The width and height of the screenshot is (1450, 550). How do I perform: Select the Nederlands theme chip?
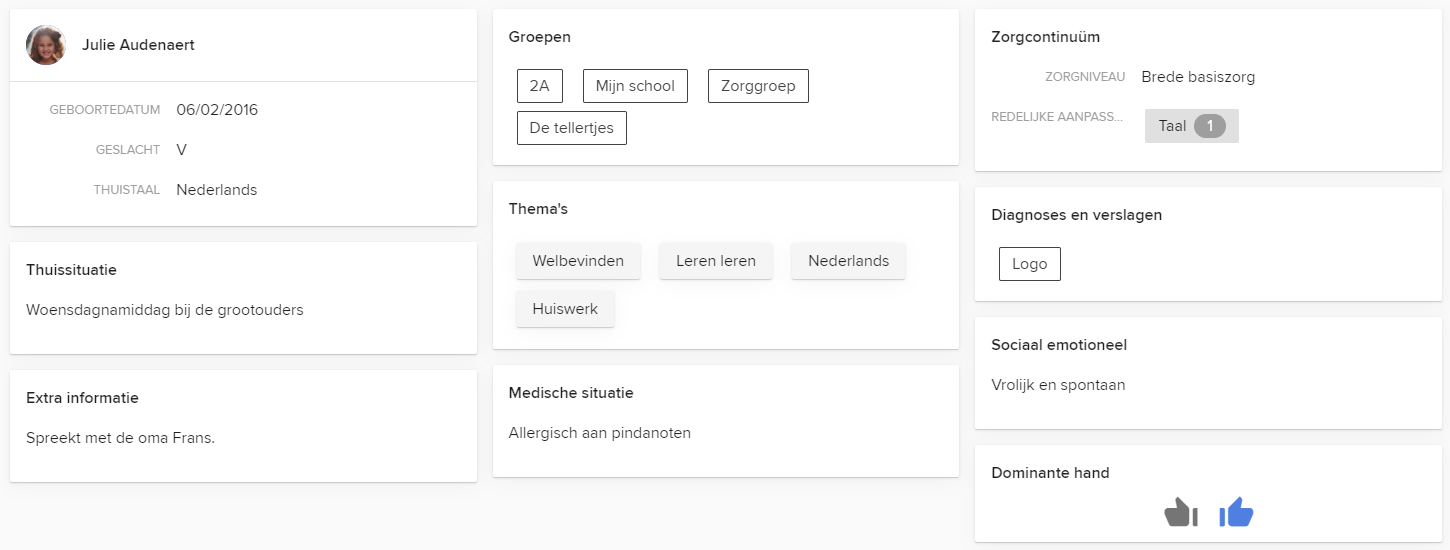[849, 261]
